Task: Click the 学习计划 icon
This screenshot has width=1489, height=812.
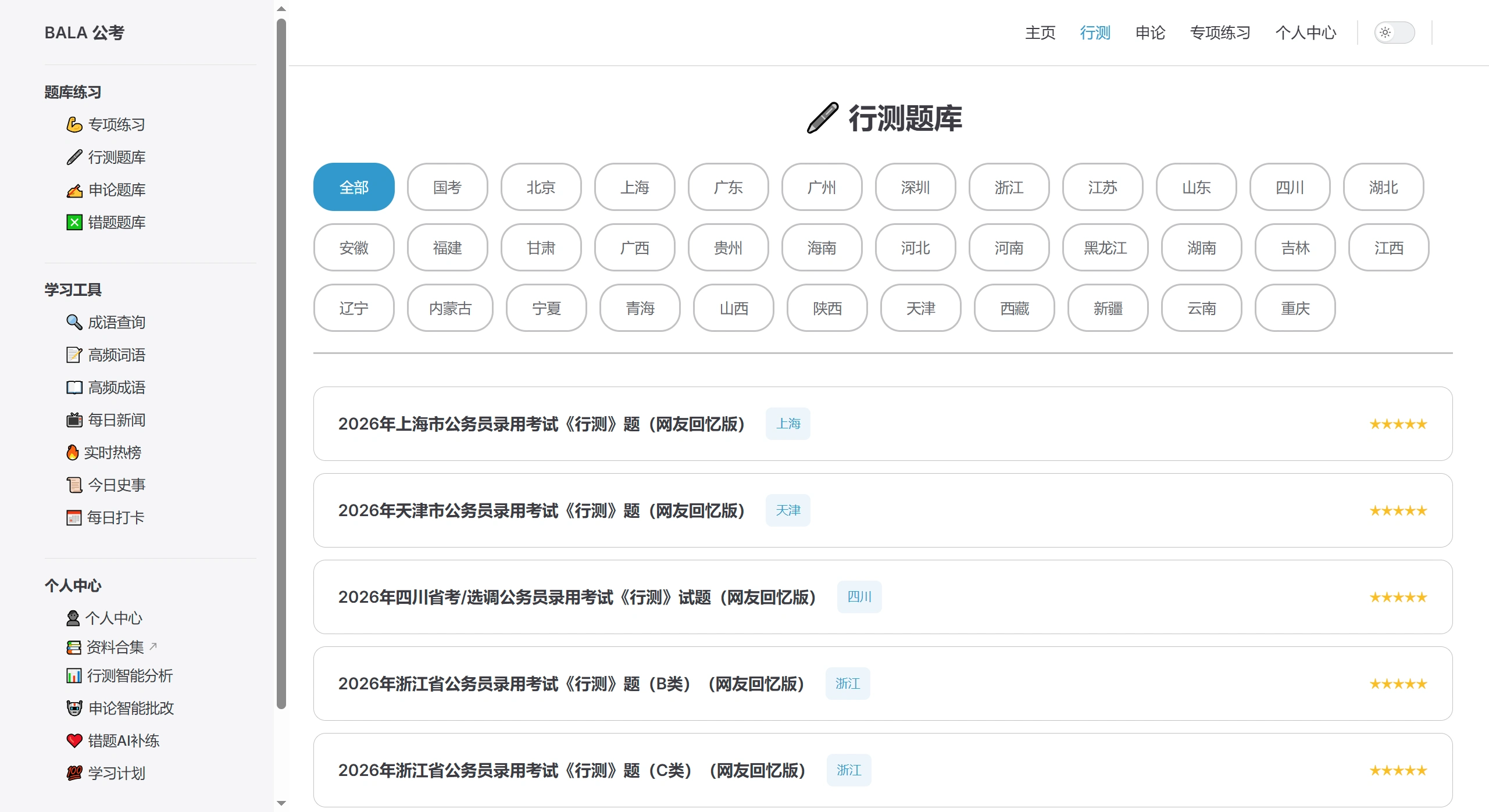Action: [74, 773]
